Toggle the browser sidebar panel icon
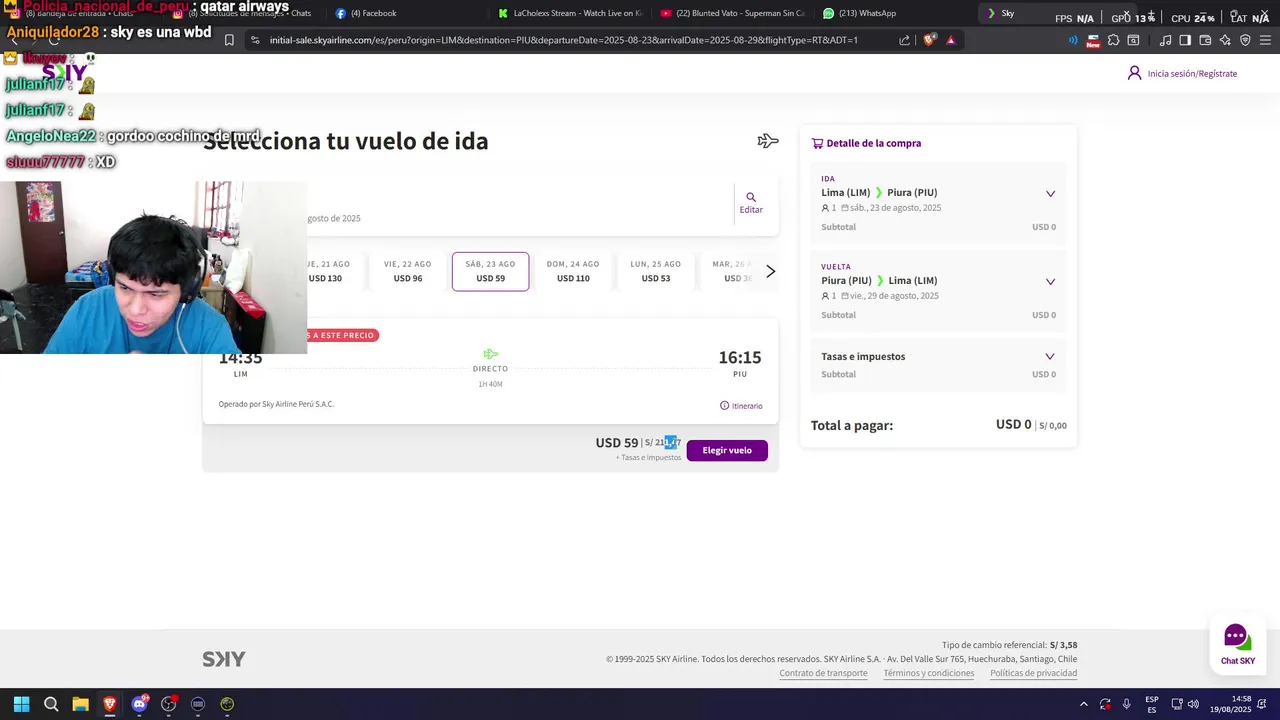This screenshot has width=1280, height=720. coord(1185,40)
